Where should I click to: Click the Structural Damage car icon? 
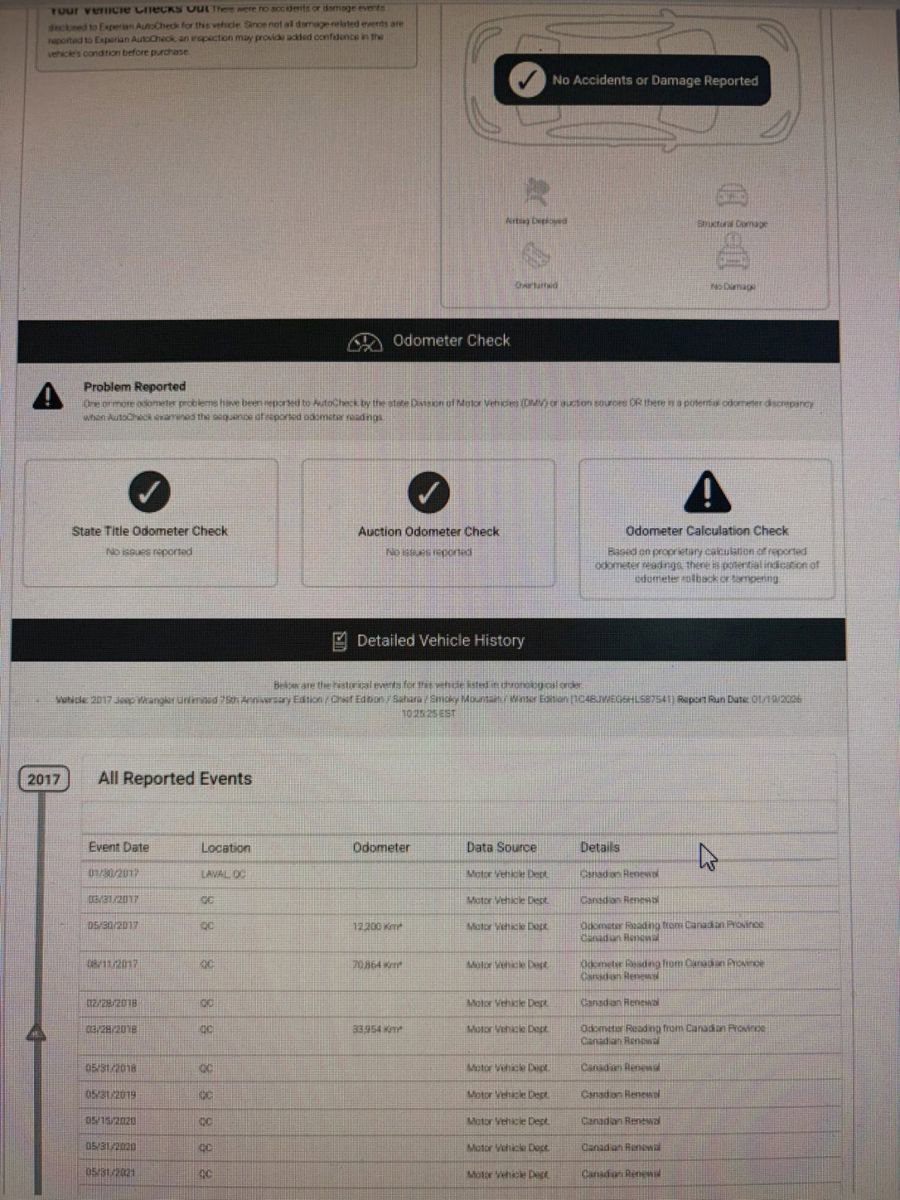732,194
